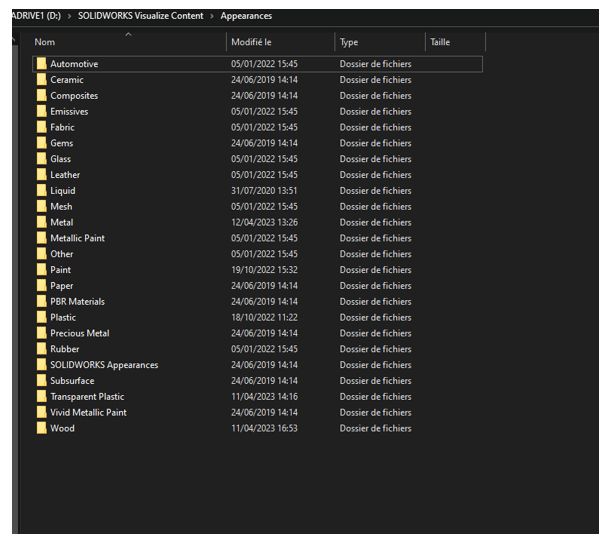Sort by the Type column header
606x543 pixels.
coord(349,42)
